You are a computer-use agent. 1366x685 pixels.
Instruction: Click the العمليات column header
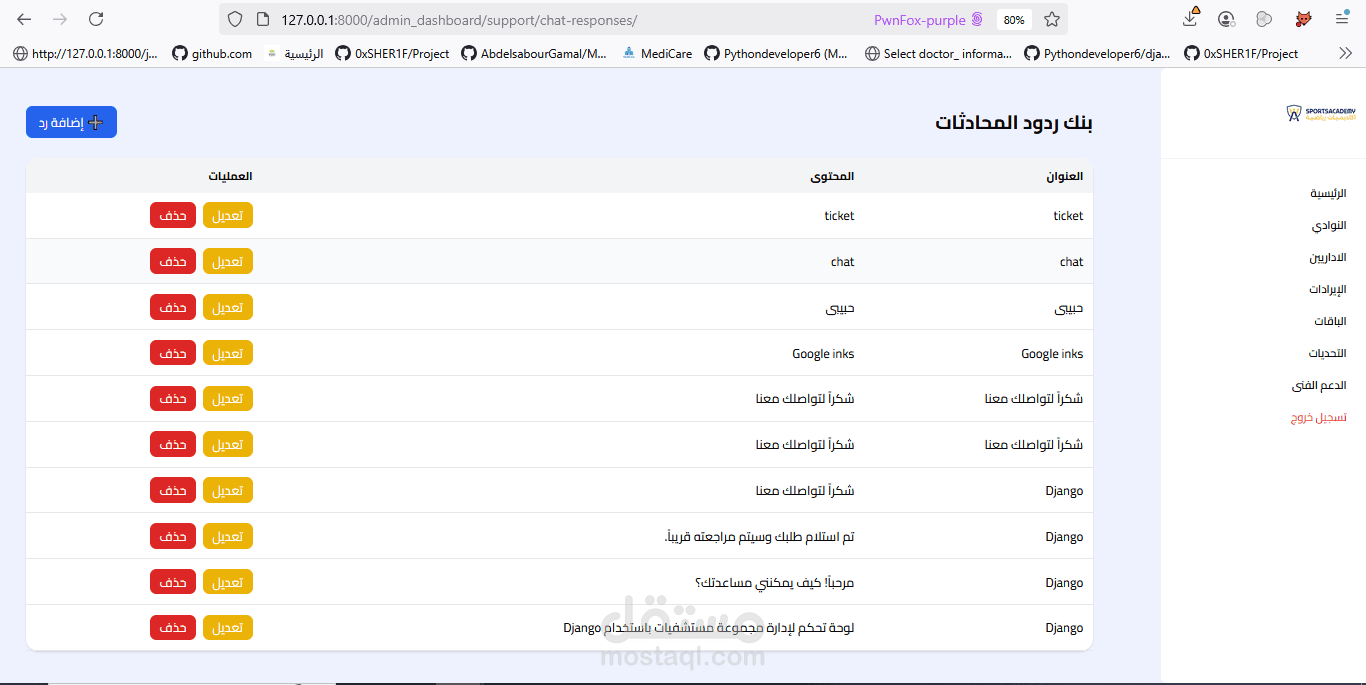[x=230, y=176]
